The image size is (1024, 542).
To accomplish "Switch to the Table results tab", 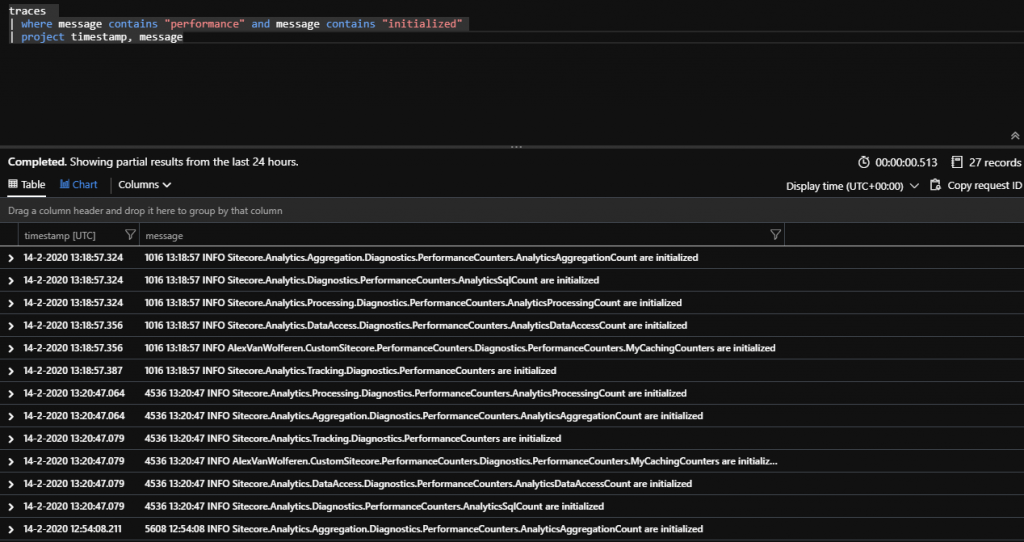I will coord(27,185).
